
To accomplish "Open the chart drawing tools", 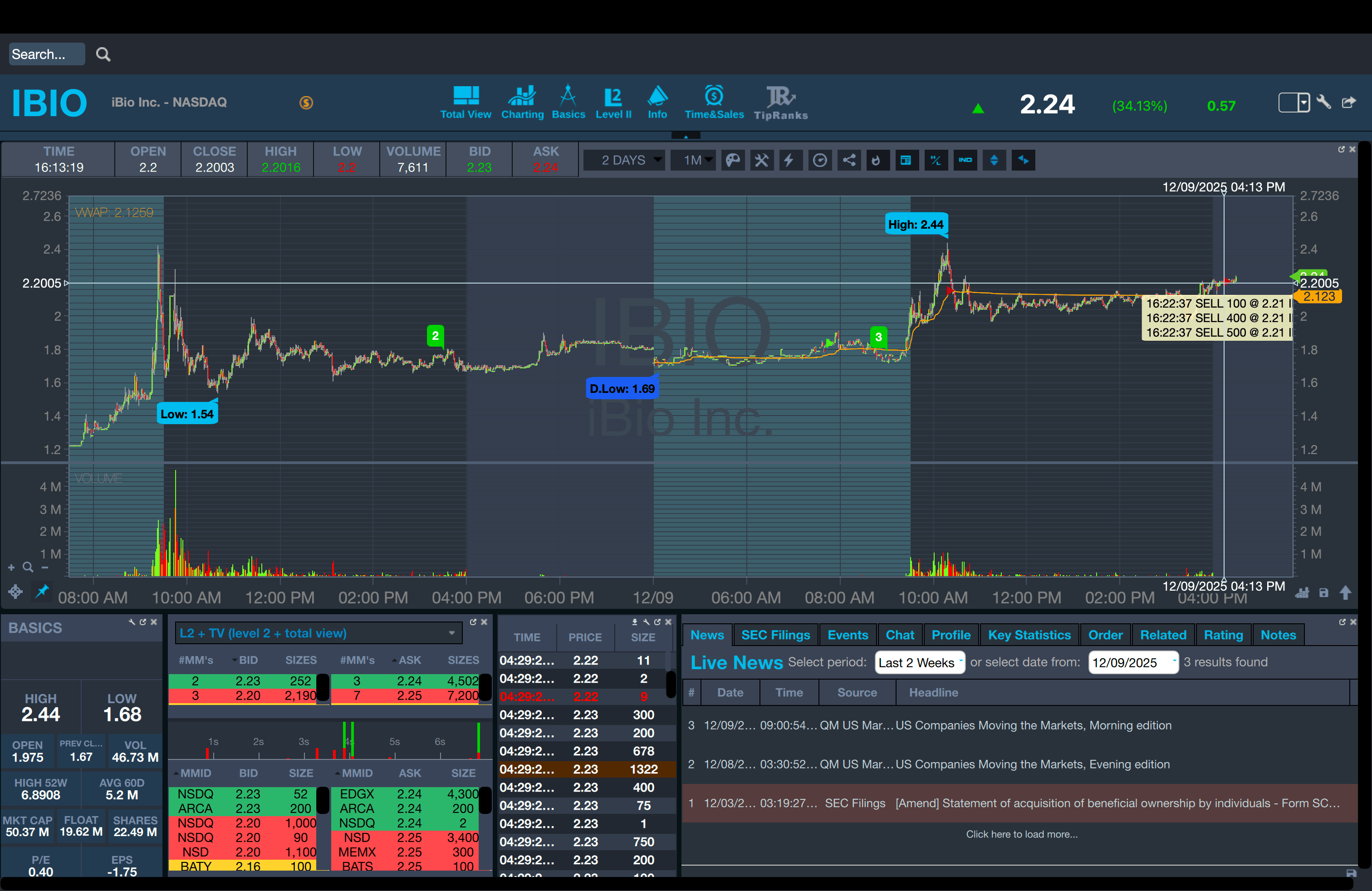I will point(761,160).
